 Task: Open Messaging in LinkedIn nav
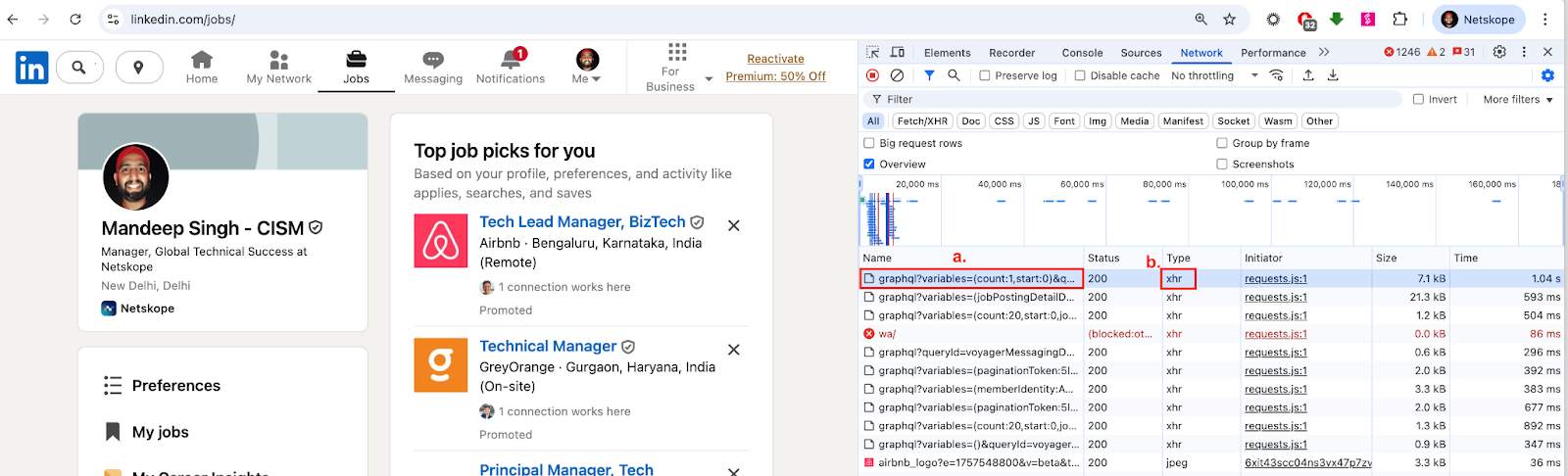(x=433, y=68)
